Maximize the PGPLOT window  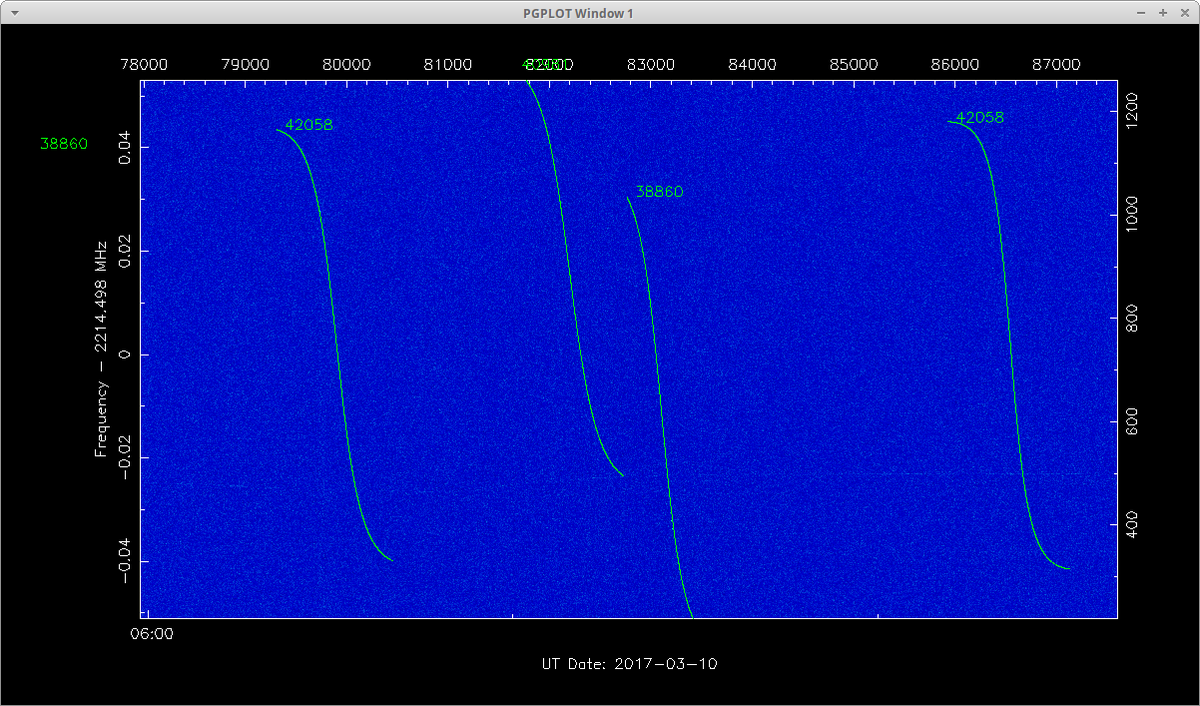tap(1162, 13)
